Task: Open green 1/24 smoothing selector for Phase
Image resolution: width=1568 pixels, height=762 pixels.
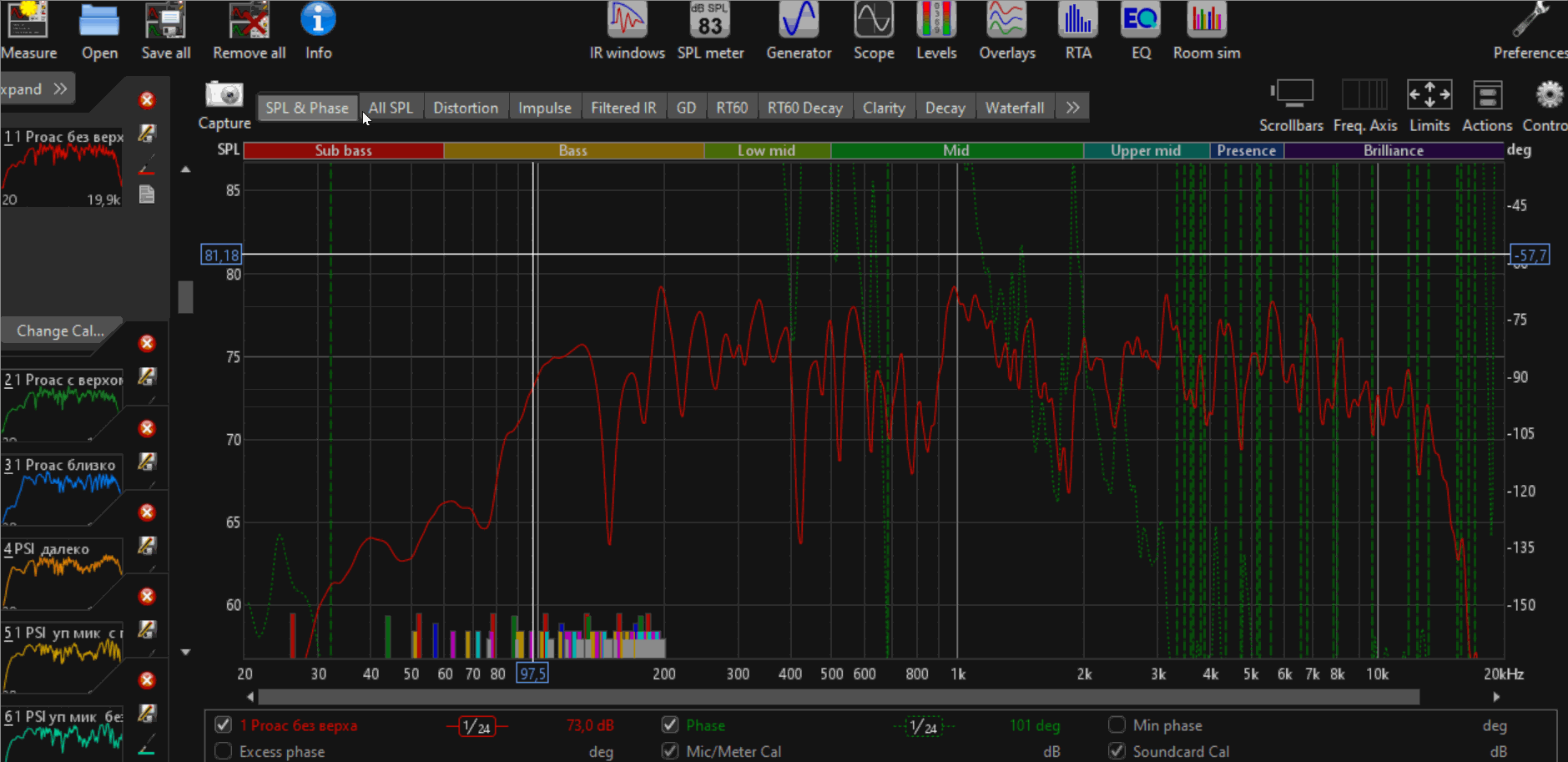Action: pyautogui.click(x=925, y=727)
